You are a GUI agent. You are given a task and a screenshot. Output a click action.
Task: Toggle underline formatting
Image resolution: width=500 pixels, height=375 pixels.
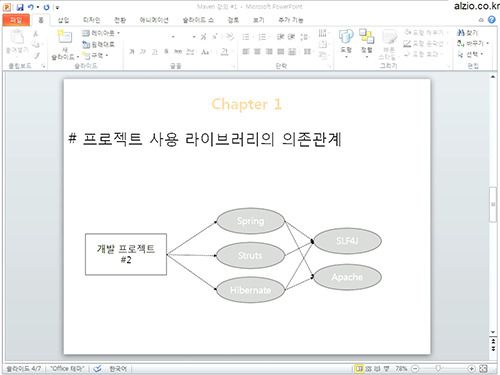(154, 52)
